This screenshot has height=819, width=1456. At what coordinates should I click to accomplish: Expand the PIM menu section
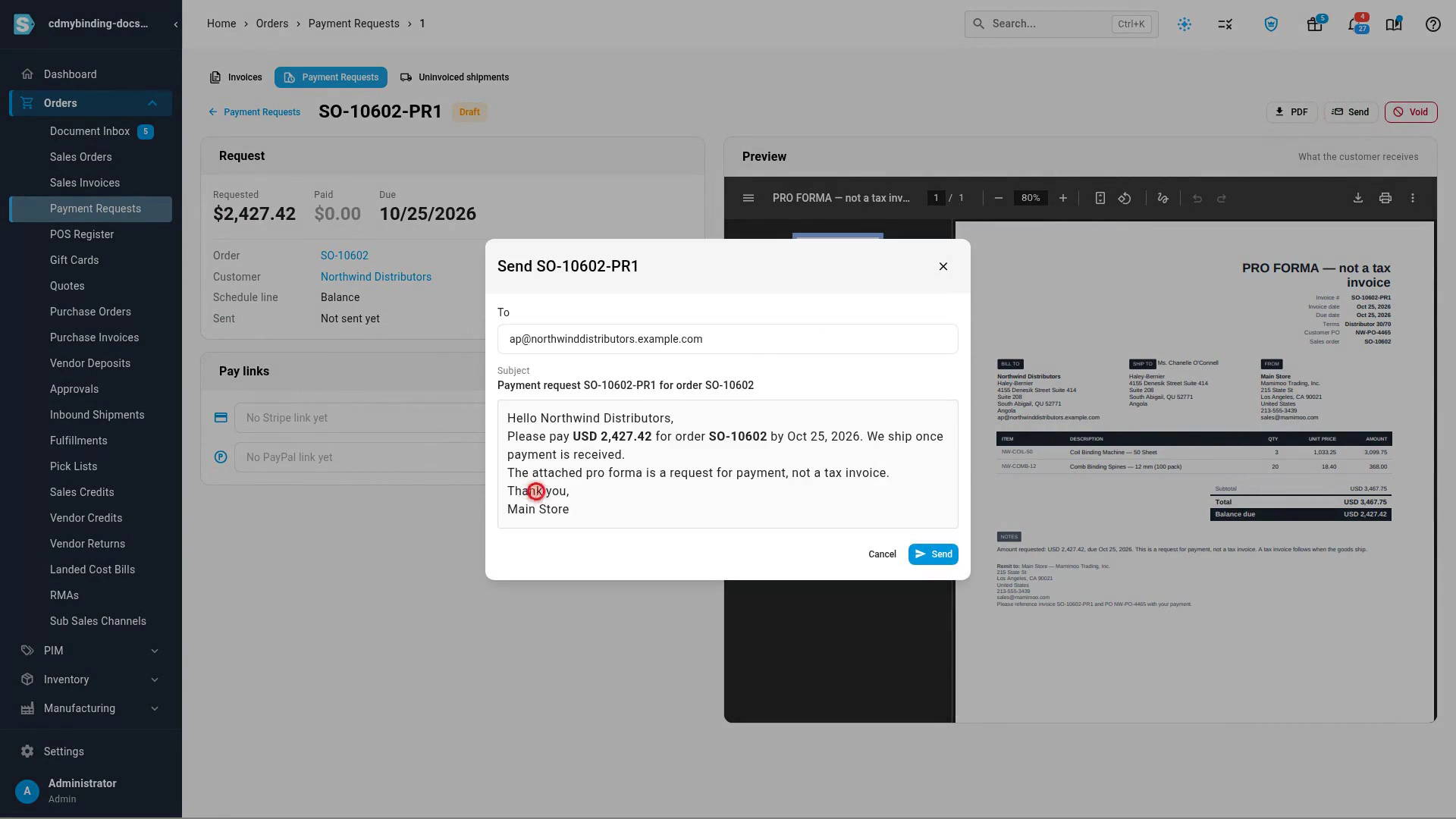coord(155,651)
